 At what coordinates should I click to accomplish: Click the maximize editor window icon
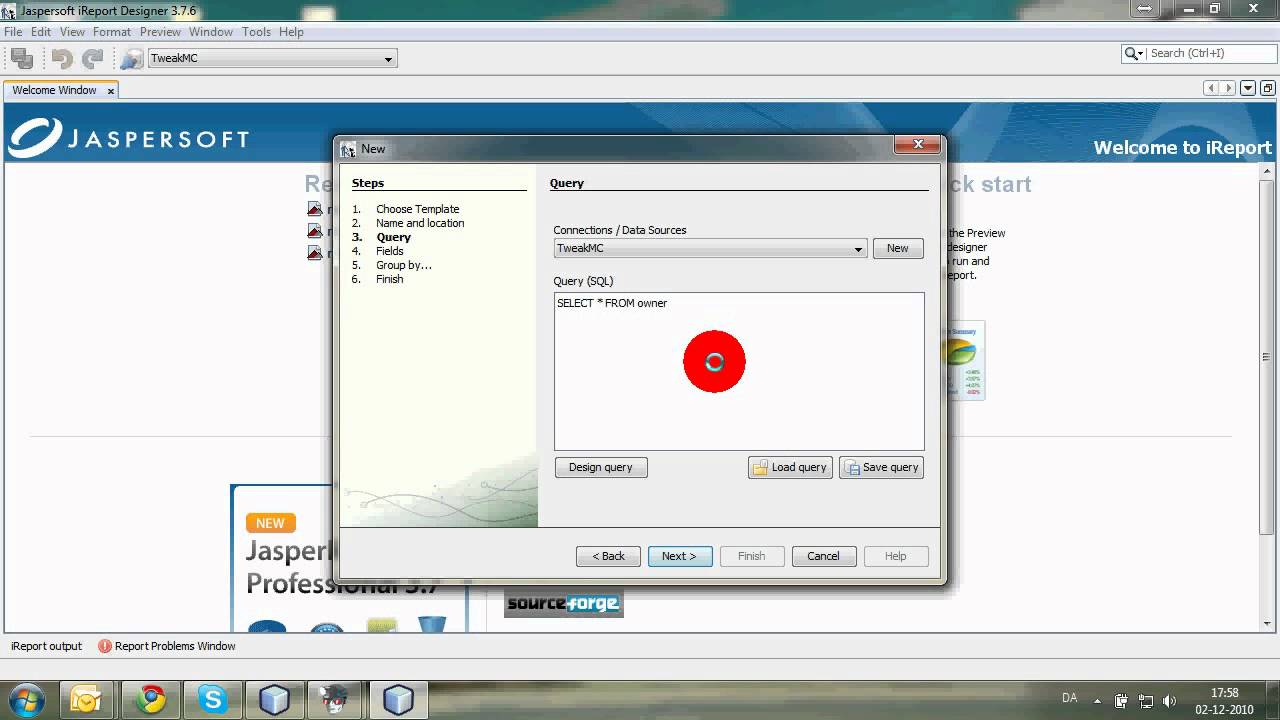[1267, 88]
